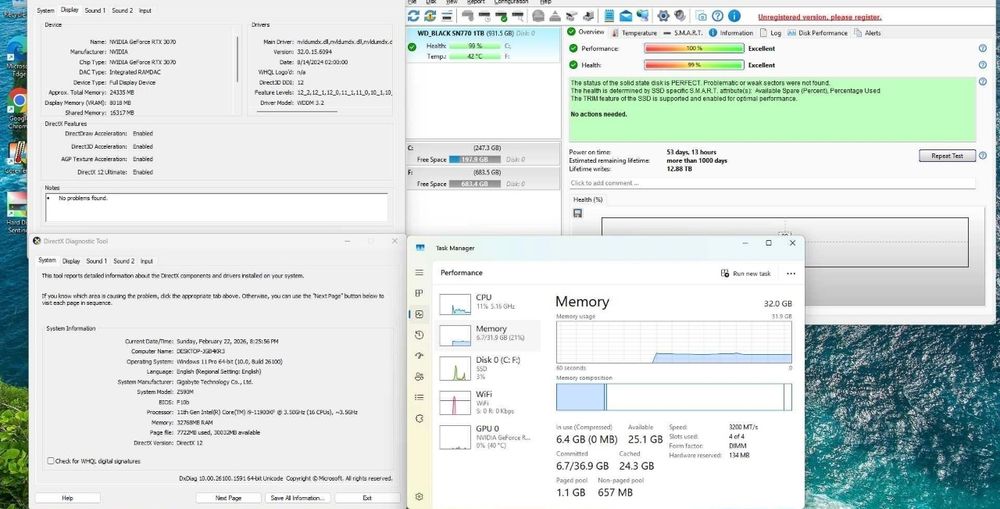Open Startup apps in Task Manager sidebar
1000x509 pixels.
pos(419,356)
